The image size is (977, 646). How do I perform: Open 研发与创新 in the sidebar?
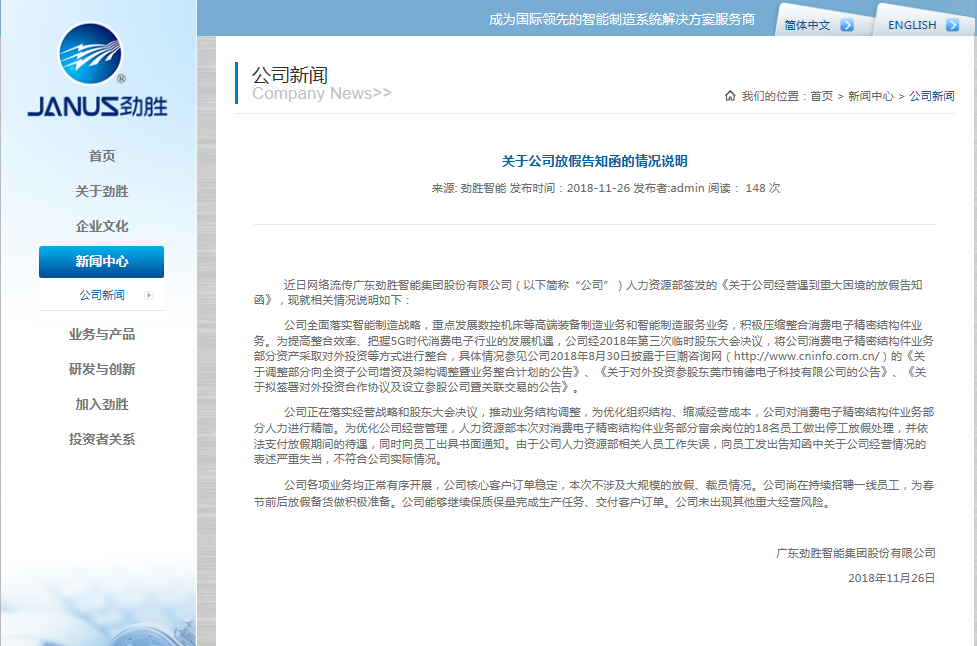[x=101, y=369]
